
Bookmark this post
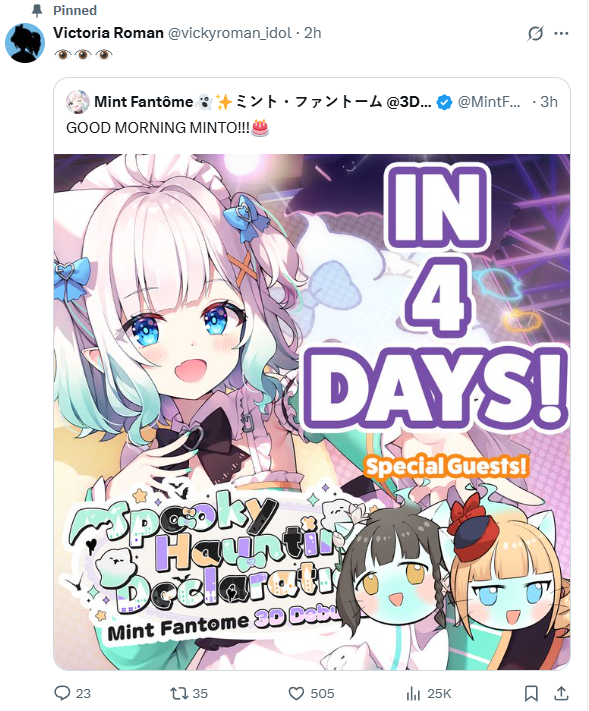(531, 693)
